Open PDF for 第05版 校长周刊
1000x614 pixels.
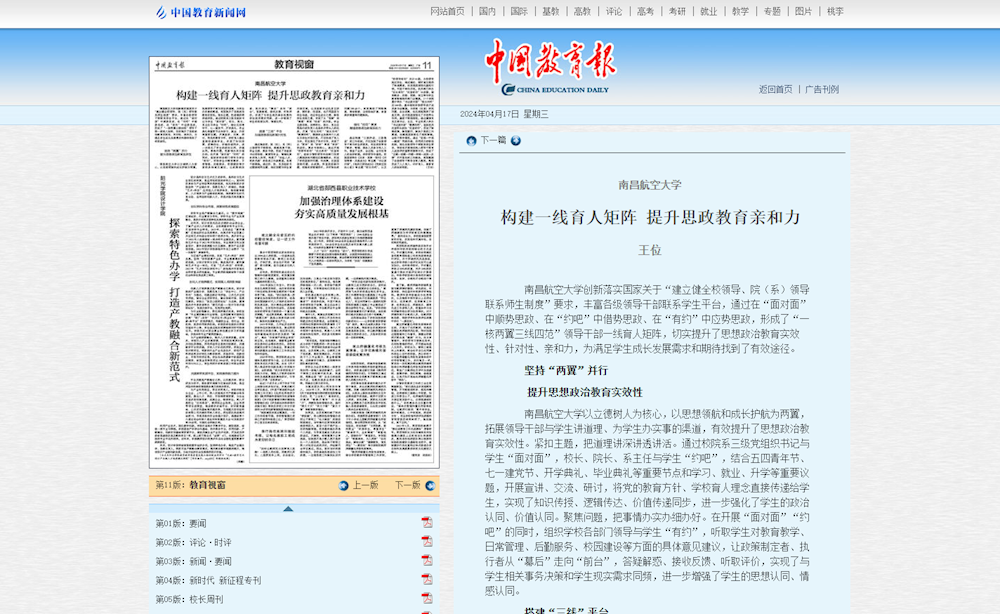click(x=426, y=596)
